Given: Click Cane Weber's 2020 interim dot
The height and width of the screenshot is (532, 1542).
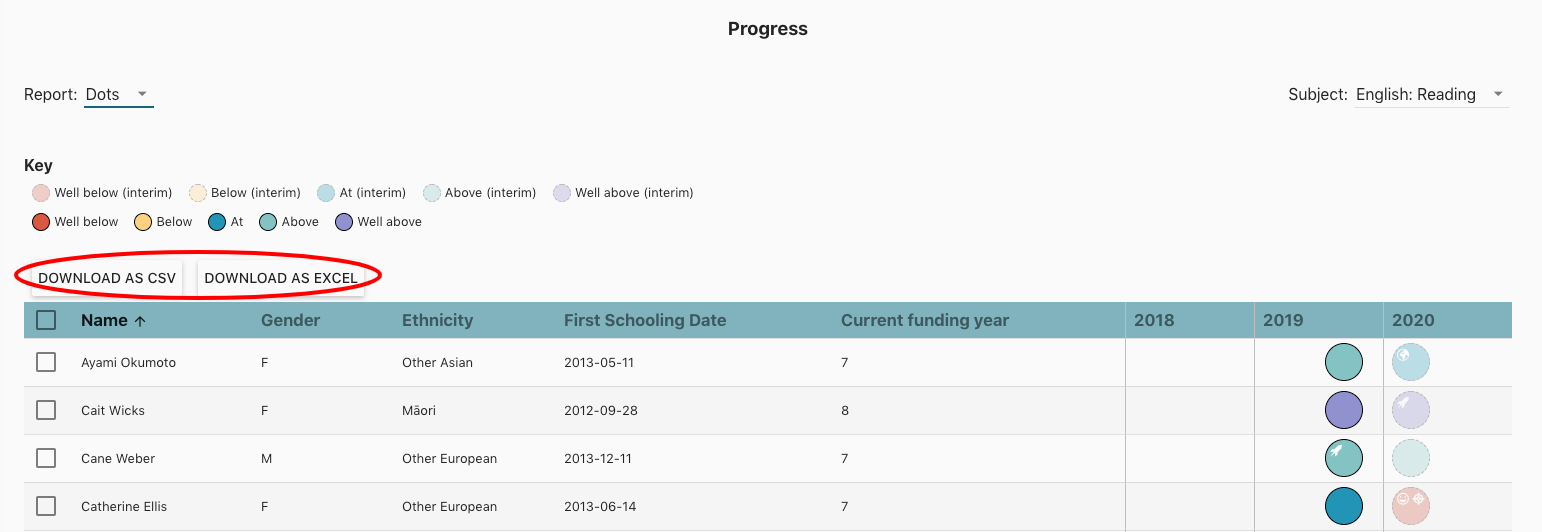Looking at the screenshot, I should coord(1411,458).
